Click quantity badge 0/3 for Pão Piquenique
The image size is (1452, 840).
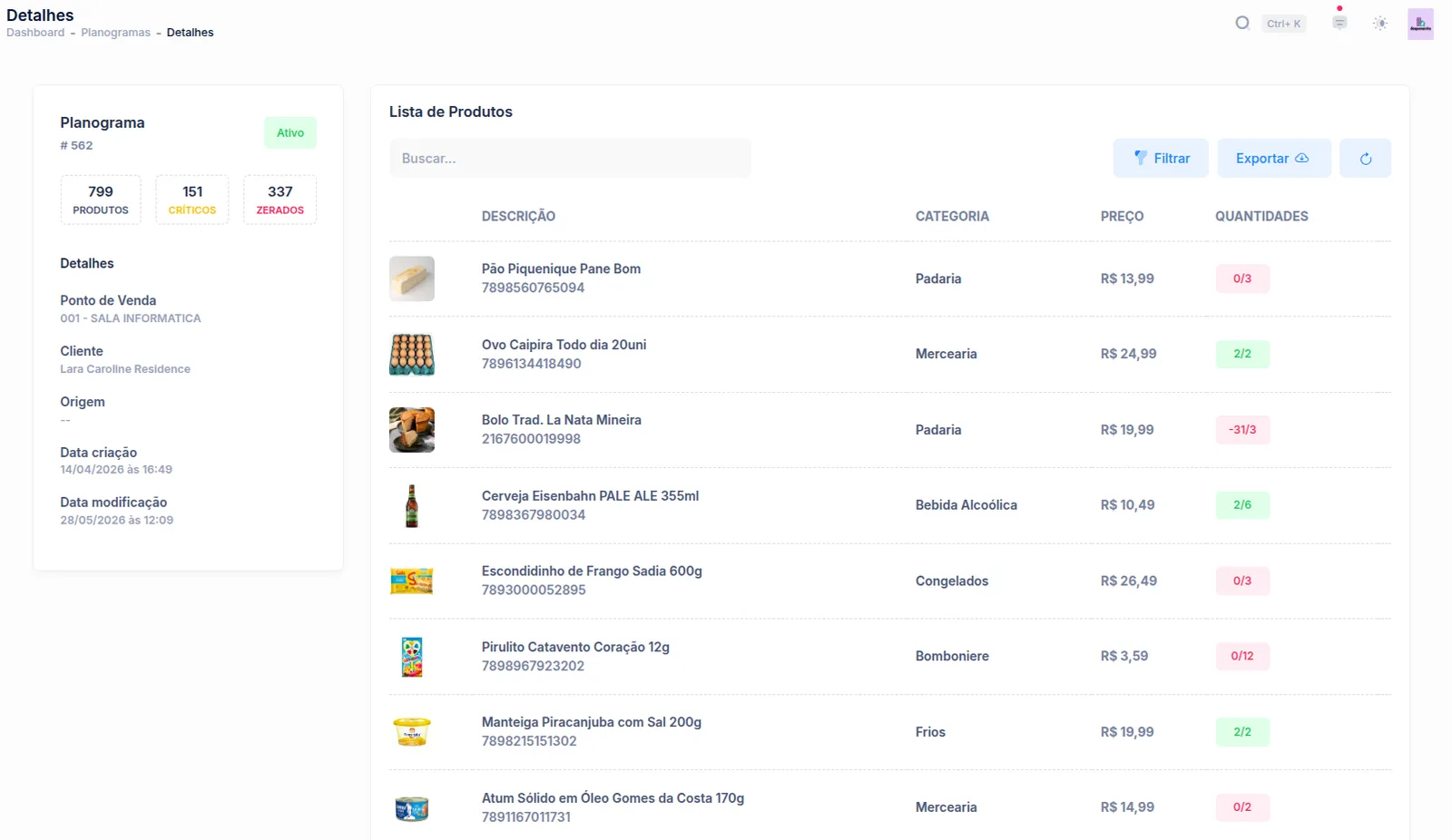1242,278
